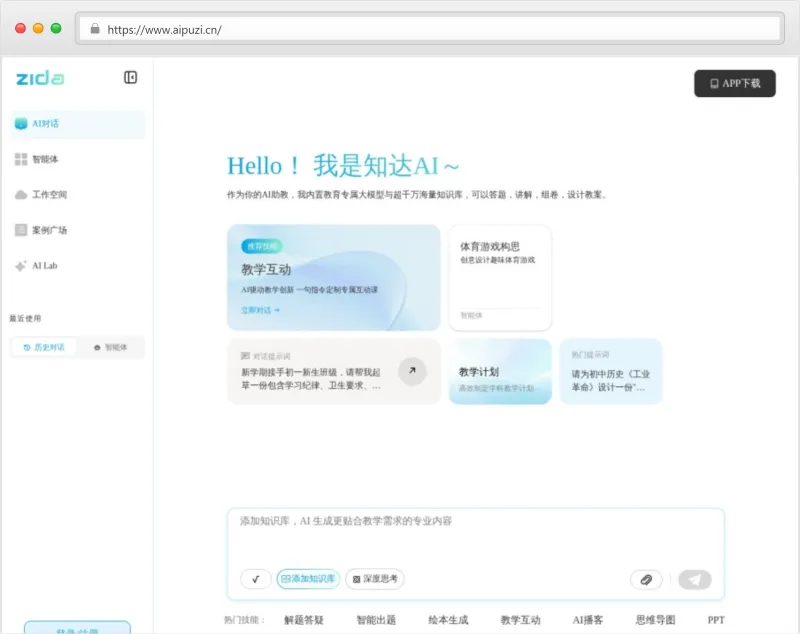The image size is (800, 634).
Task: Choose the AI播客 hot skill
Action: click(x=588, y=620)
